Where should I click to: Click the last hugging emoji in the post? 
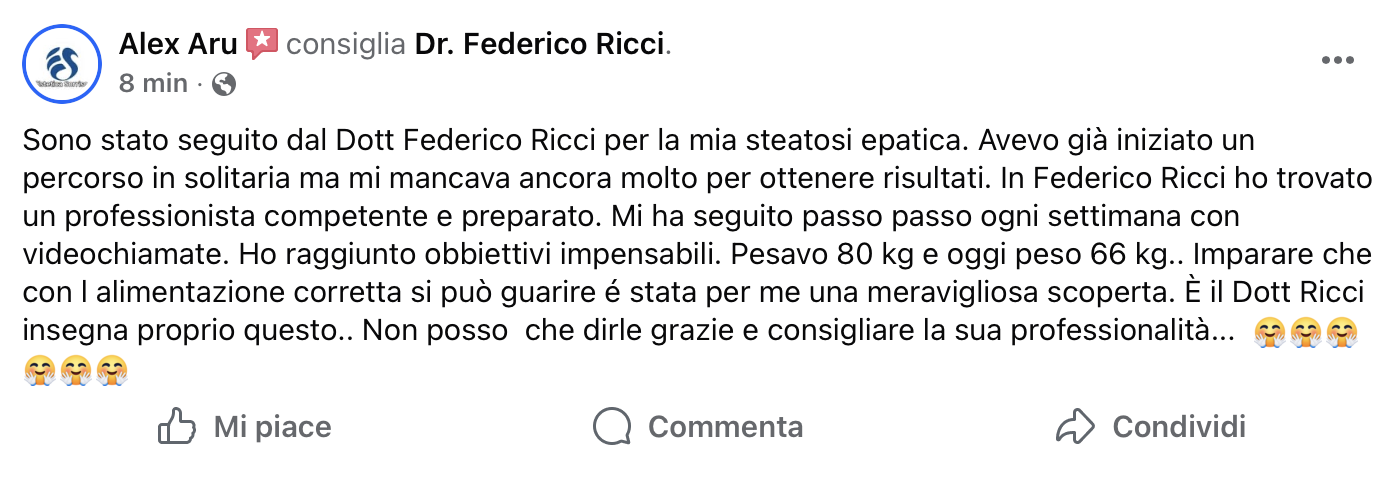(113, 371)
